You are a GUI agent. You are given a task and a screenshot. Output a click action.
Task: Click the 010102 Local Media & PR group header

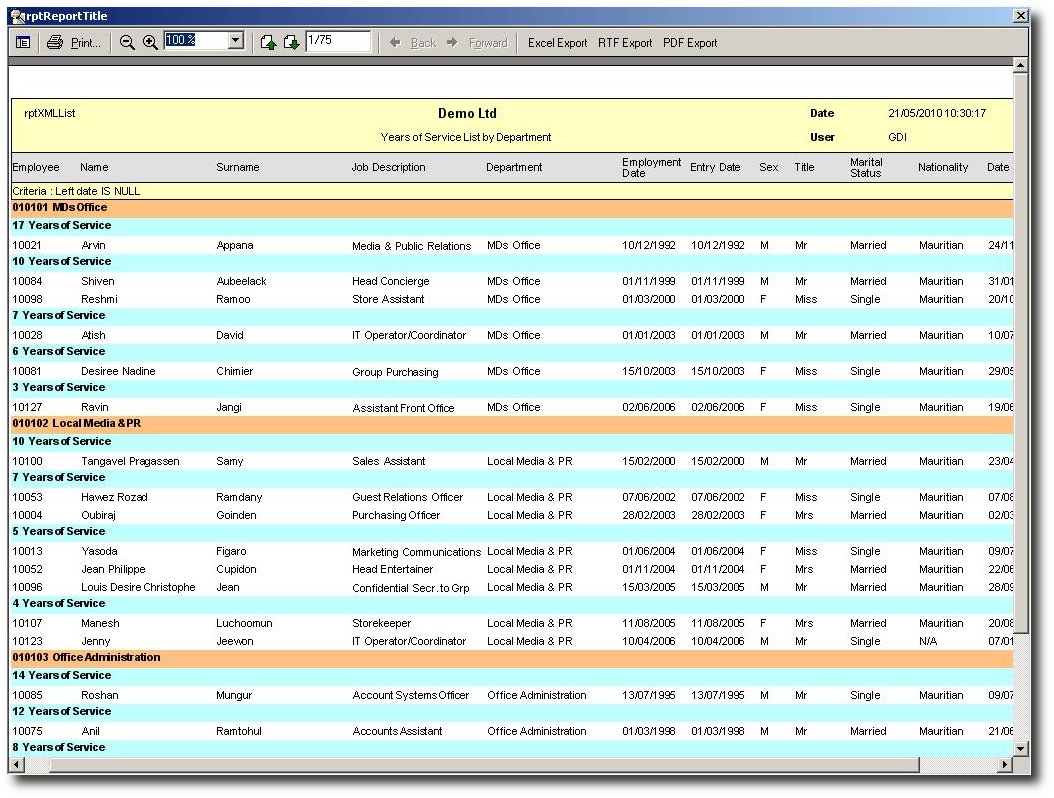[76, 424]
